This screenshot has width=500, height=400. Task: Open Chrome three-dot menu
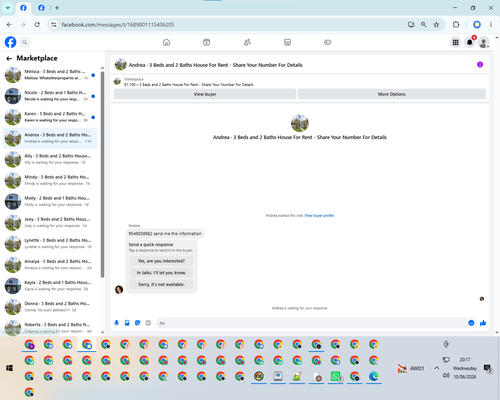(x=491, y=25)
